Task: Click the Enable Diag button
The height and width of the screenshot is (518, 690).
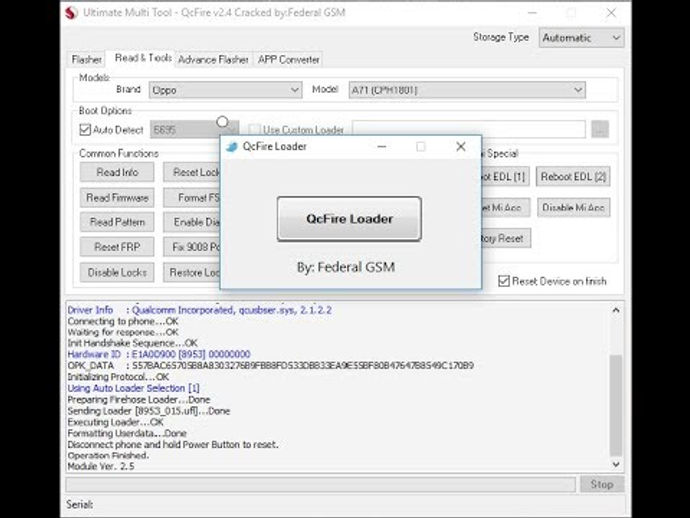Action: pos(191,222)
